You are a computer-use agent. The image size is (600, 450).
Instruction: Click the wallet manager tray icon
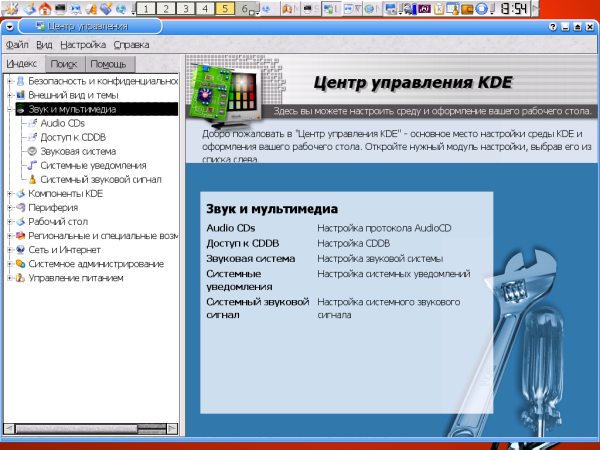467,8
